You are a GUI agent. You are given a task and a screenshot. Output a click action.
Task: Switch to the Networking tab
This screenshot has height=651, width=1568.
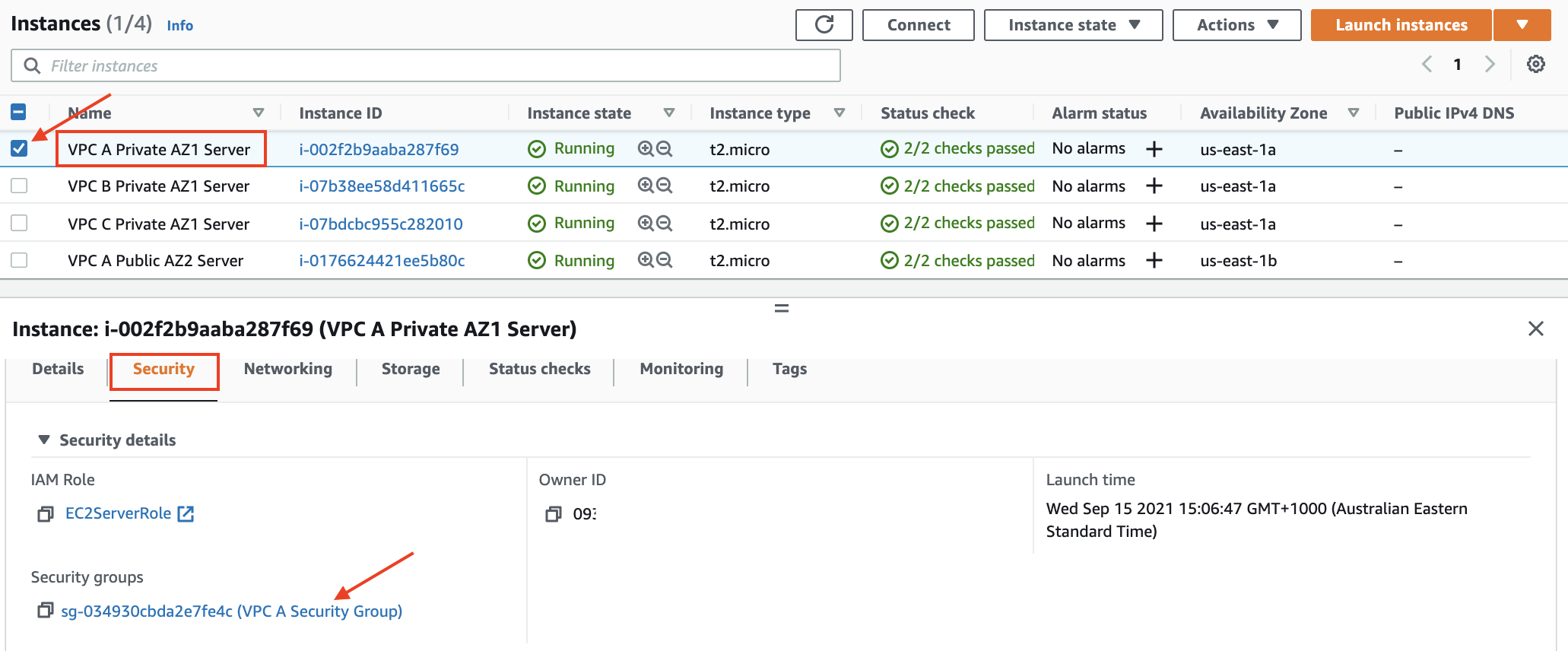click(x=287, y=369)
